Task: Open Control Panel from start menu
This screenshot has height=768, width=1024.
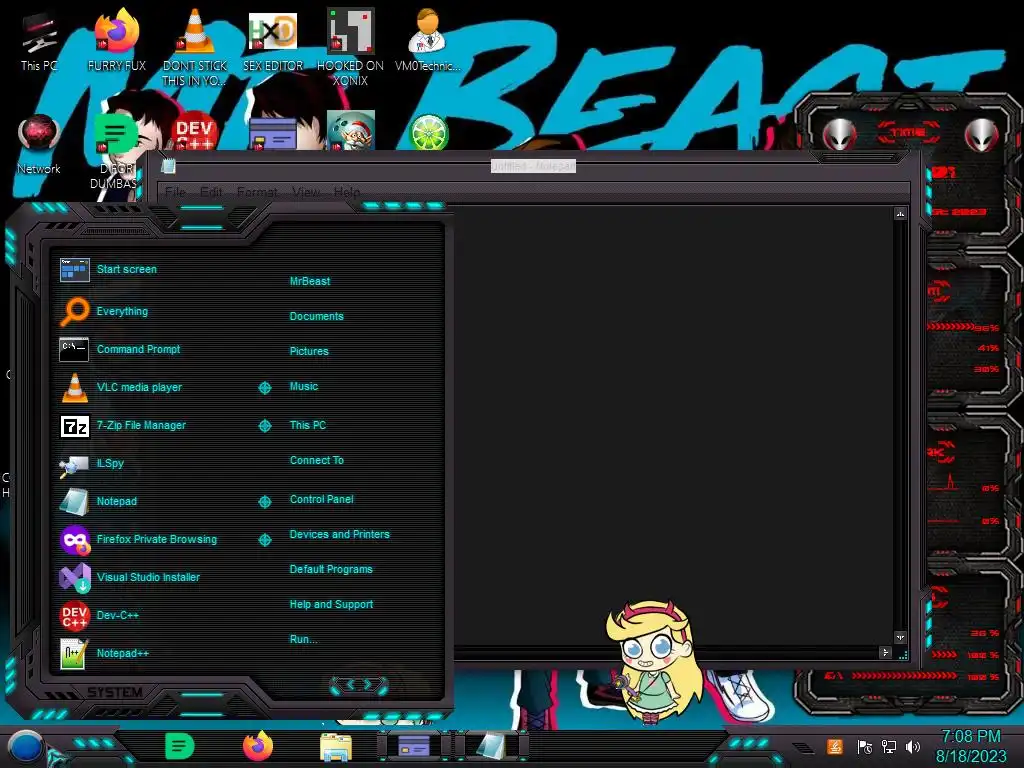Action: [321, 500]
